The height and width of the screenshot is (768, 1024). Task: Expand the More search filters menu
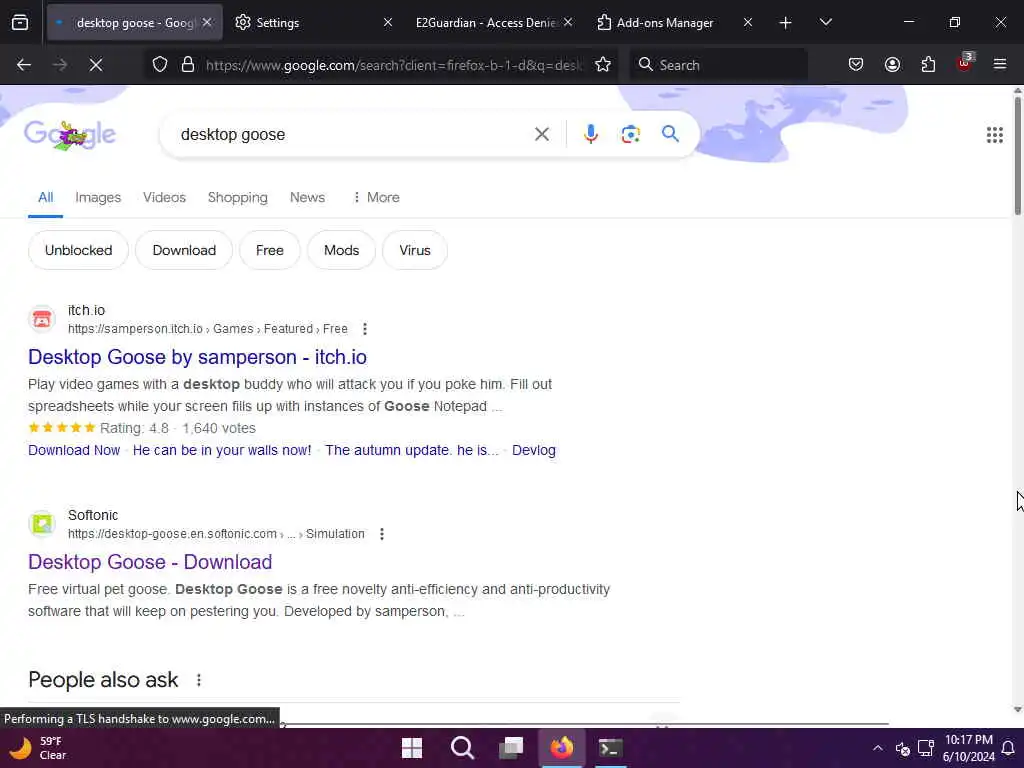click(376, 197)
